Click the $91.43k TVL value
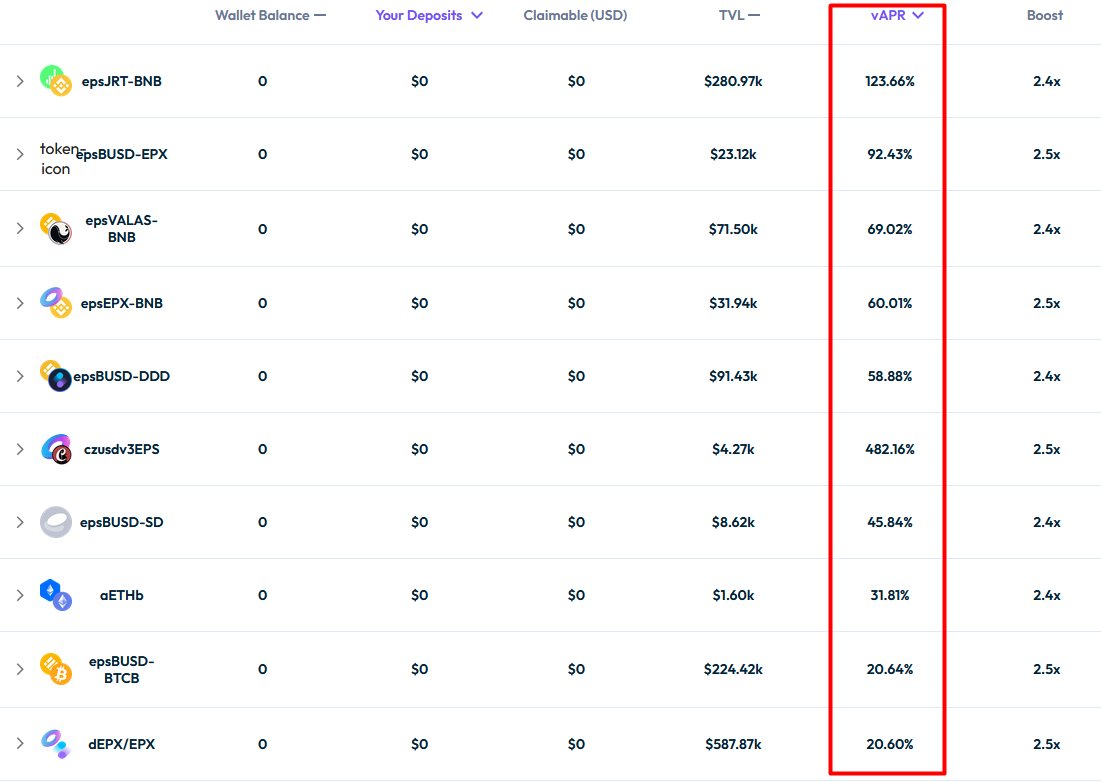The height and width of the screenshot is (782, 1101). tap(733, 376)
